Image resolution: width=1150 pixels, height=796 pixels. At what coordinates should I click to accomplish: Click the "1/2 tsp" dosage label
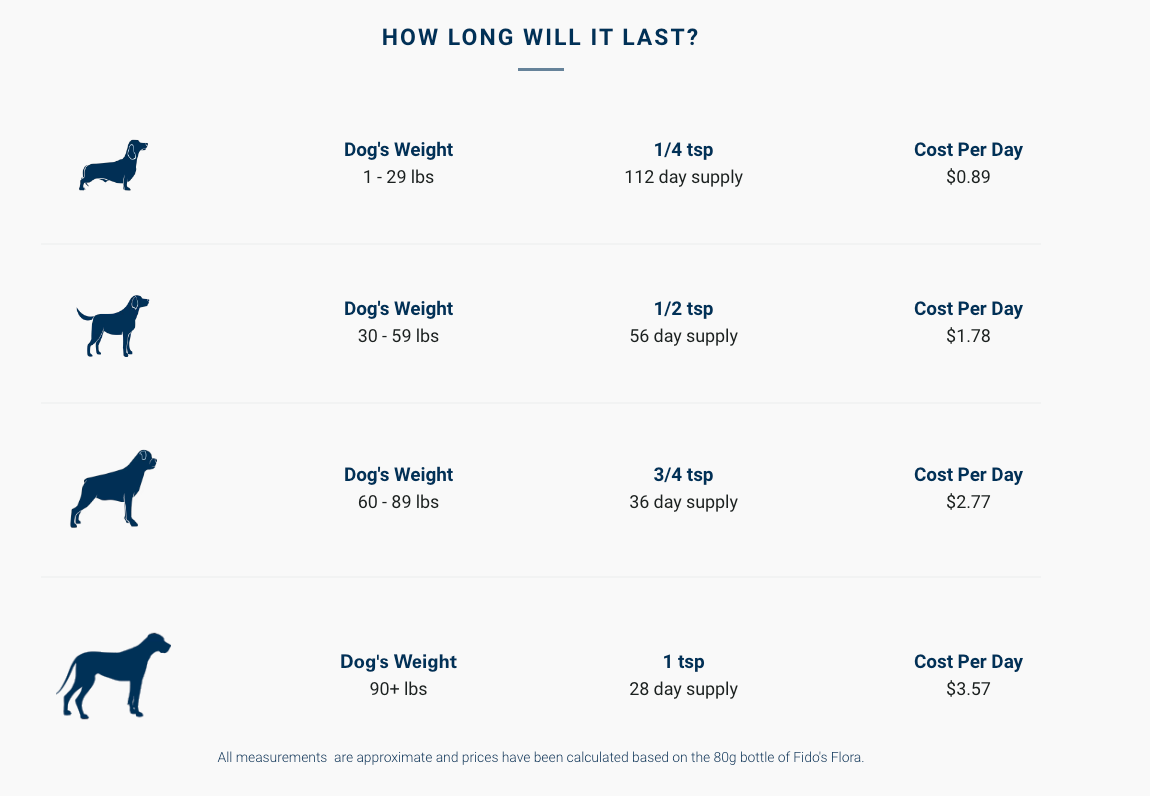(683, 309)
